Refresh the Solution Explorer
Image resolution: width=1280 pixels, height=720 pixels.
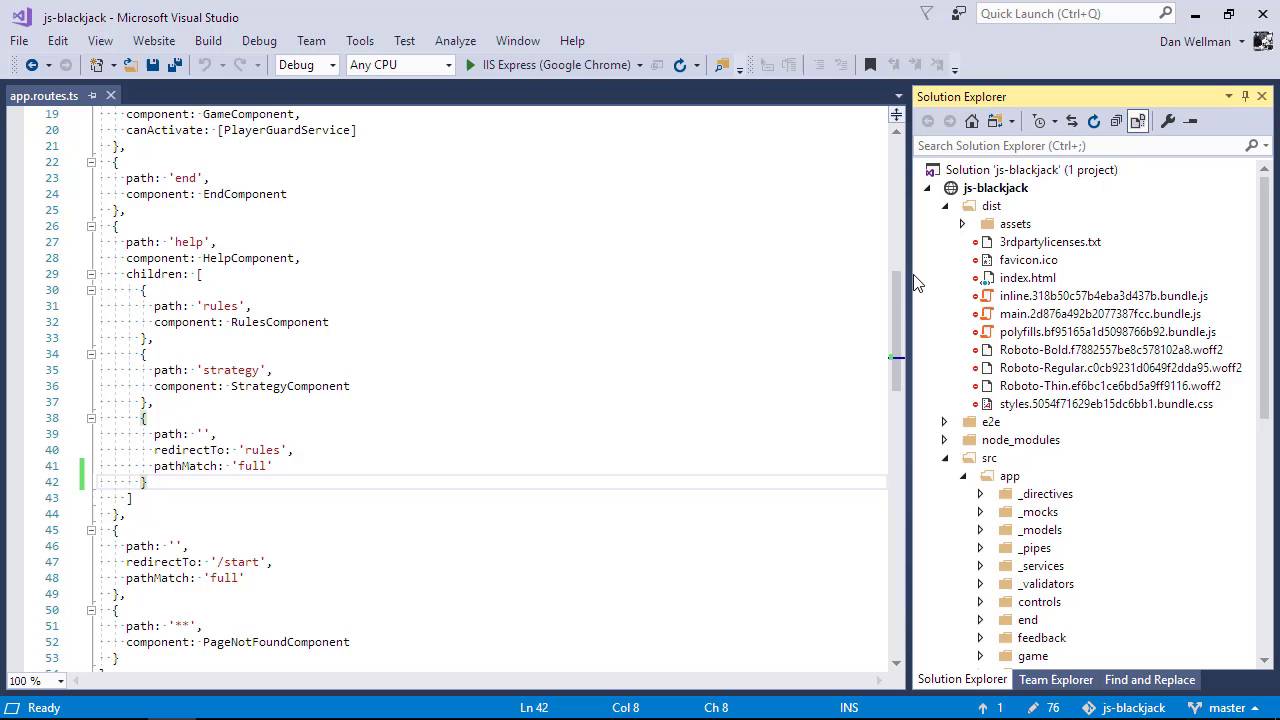1094,121
